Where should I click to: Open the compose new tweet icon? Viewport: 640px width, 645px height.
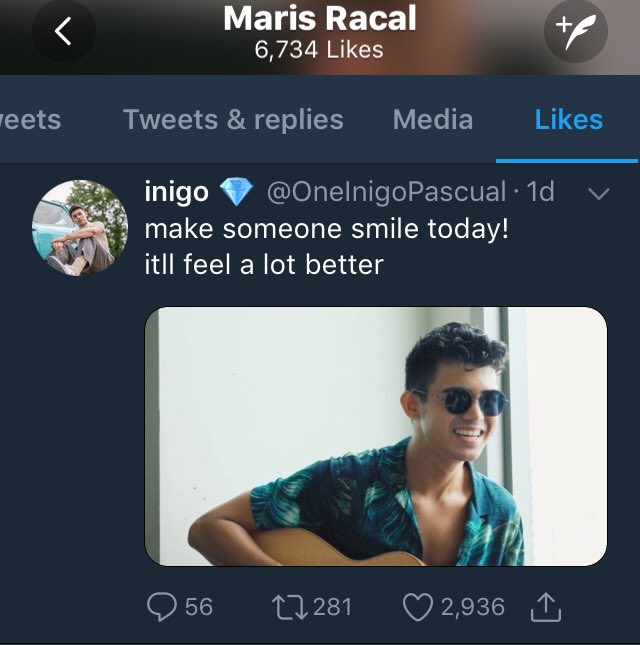(x=575, y=31)
